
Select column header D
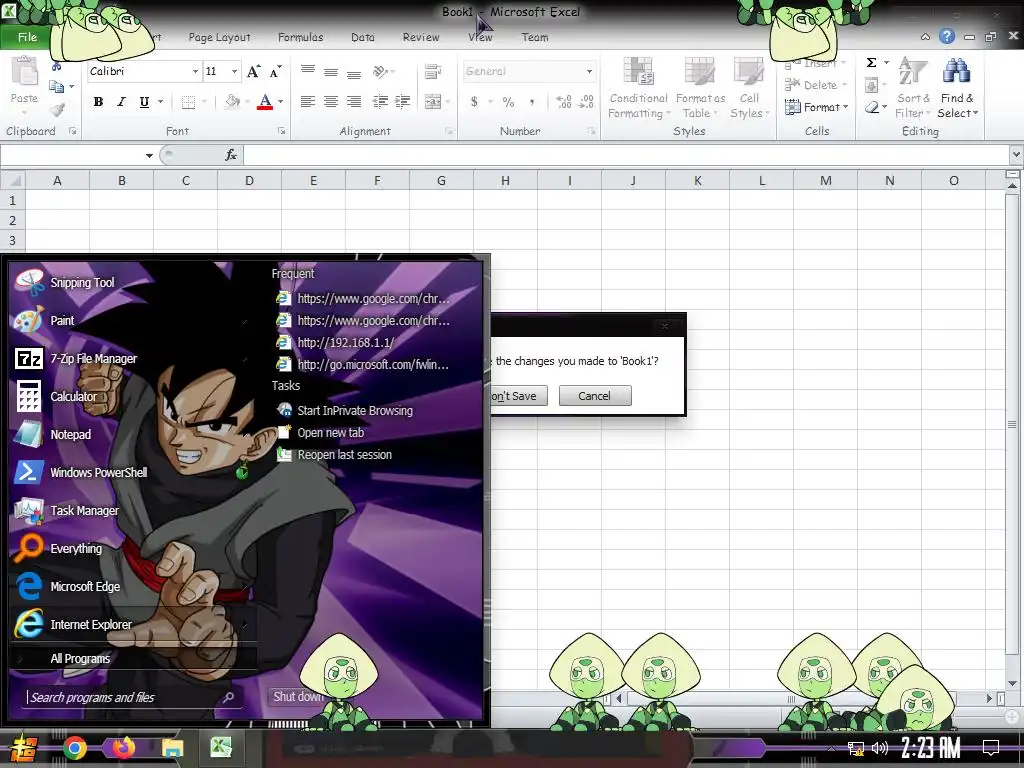point(249,180)
